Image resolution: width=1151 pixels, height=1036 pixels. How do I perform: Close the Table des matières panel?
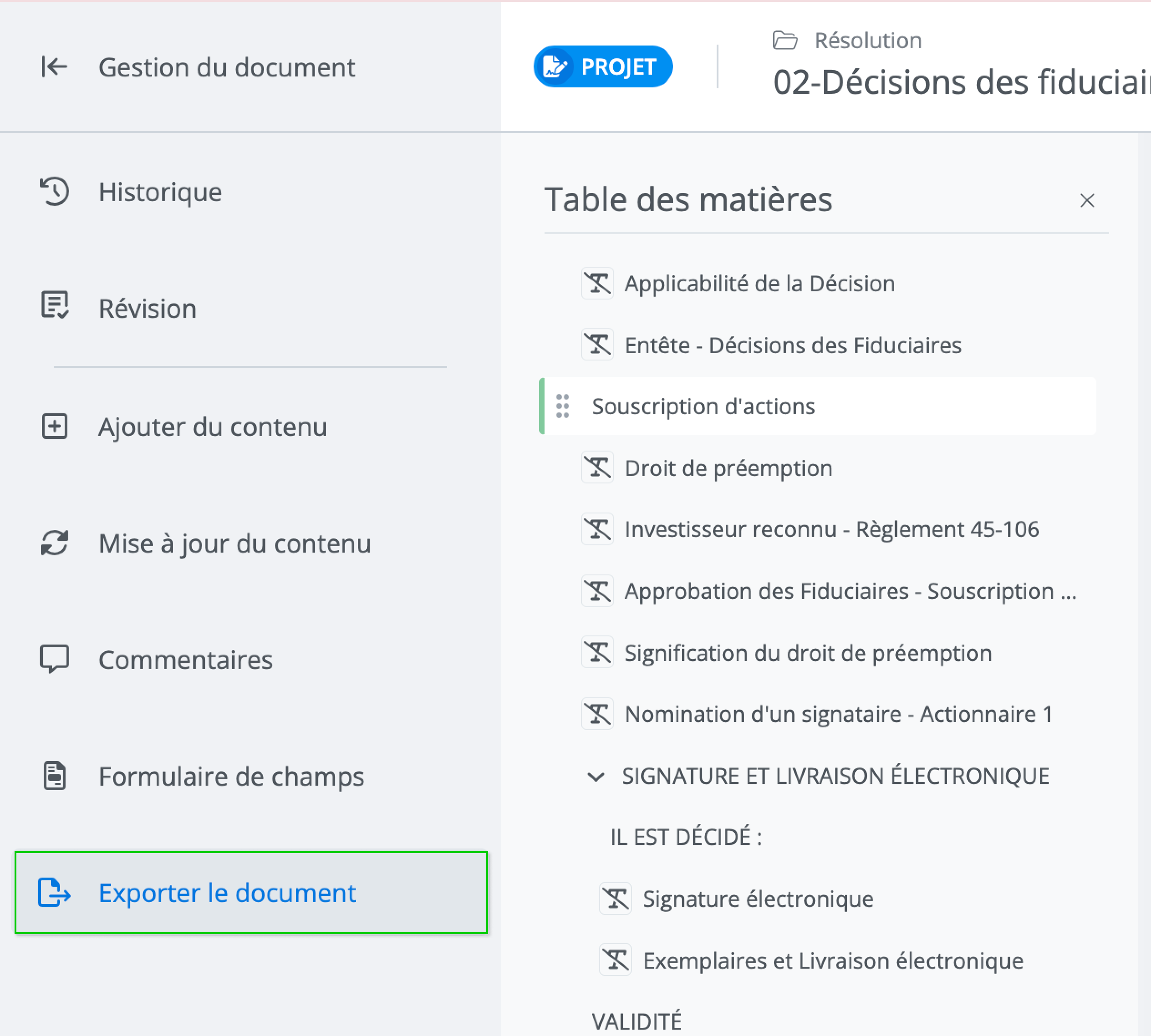[x=1087, y=200]
